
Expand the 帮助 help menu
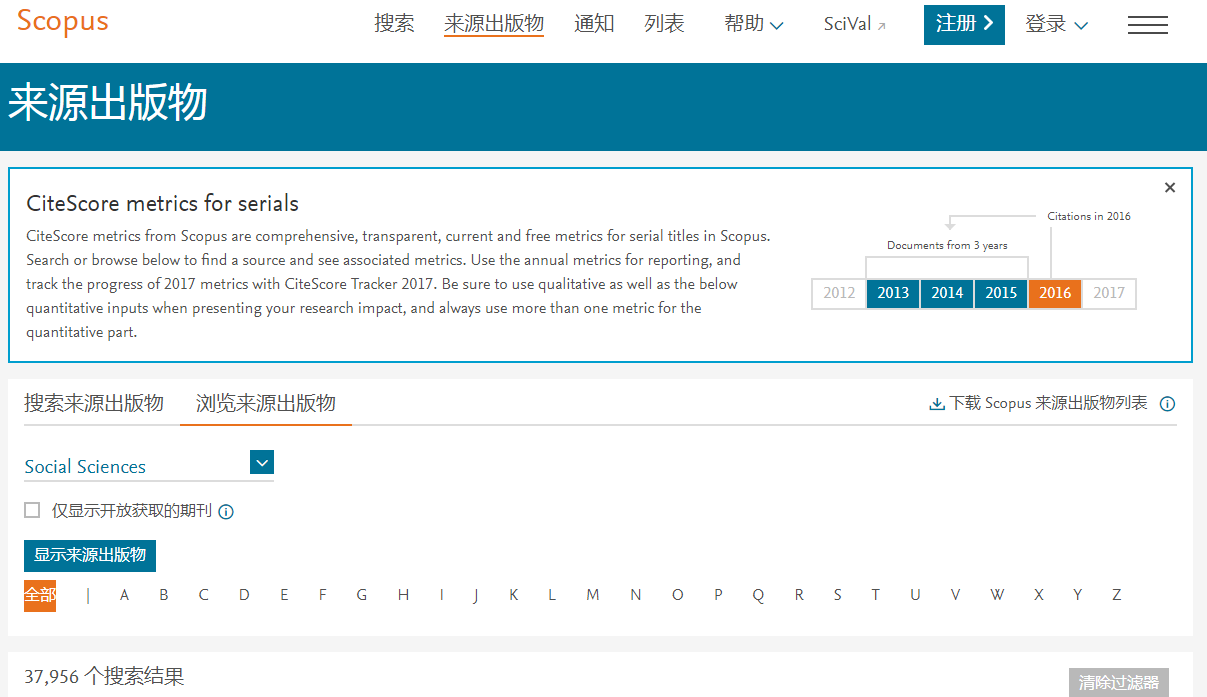754,24
